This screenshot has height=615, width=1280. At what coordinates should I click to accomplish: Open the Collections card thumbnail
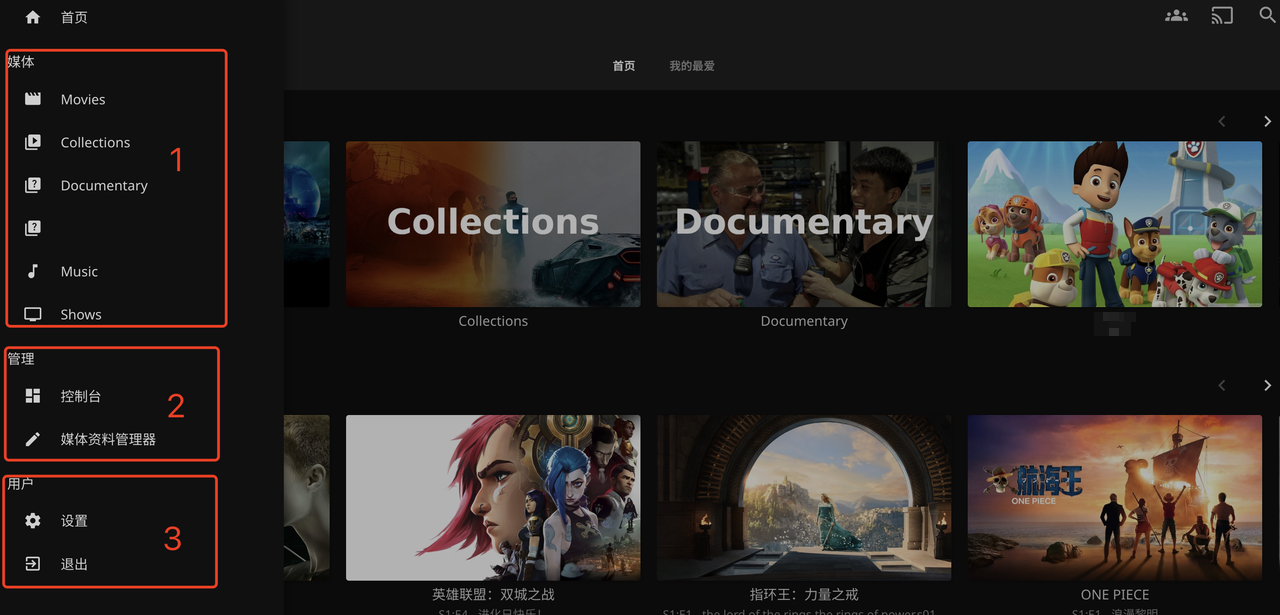pyautogui.click(x=493, y=224)
